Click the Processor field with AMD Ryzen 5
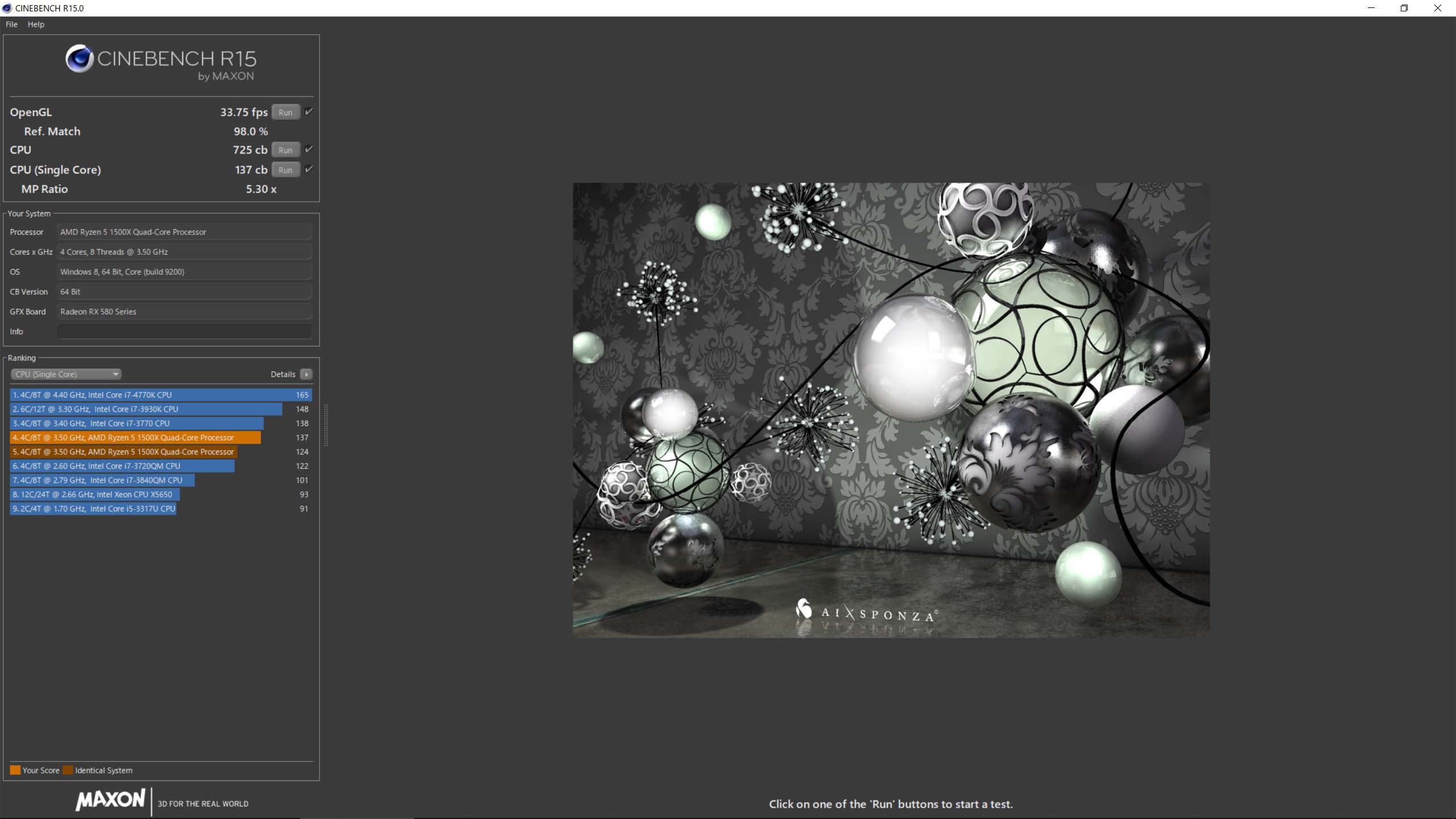 (x=184, y=232)
